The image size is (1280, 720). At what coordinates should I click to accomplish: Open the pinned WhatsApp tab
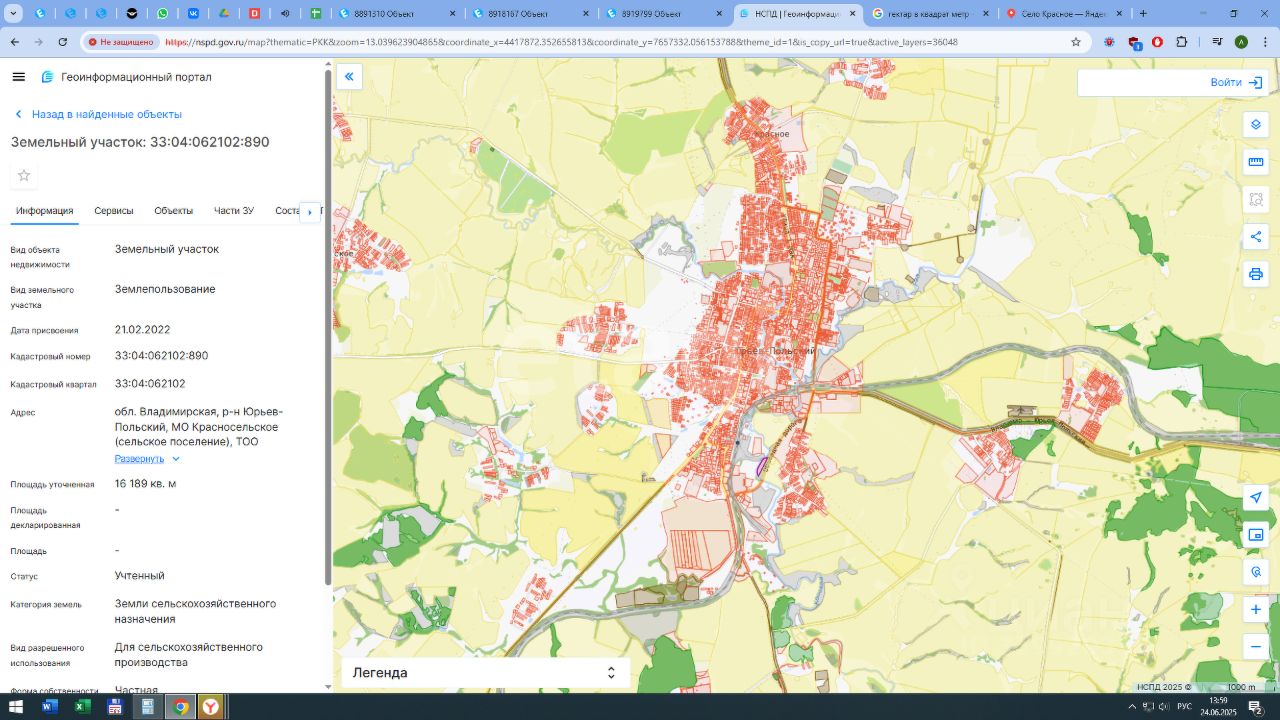click(163, 14)
